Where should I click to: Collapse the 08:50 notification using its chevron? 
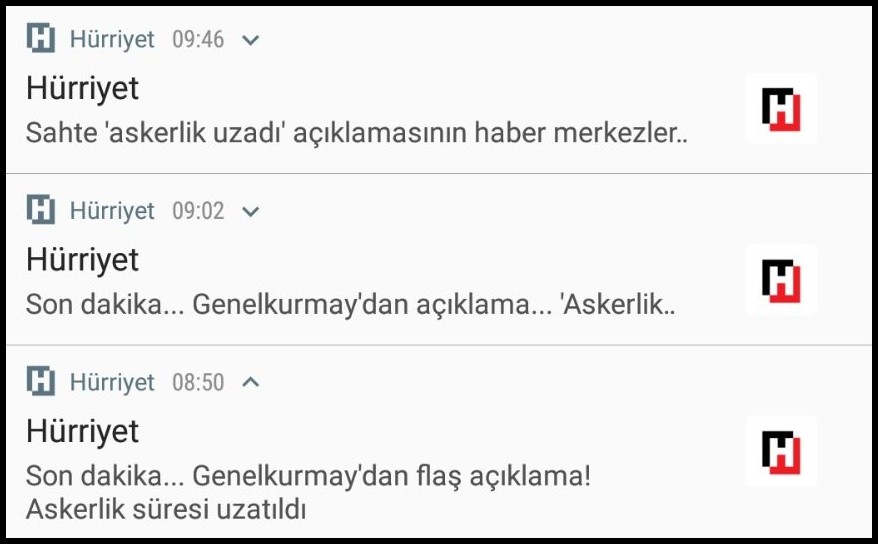point(251,382)
